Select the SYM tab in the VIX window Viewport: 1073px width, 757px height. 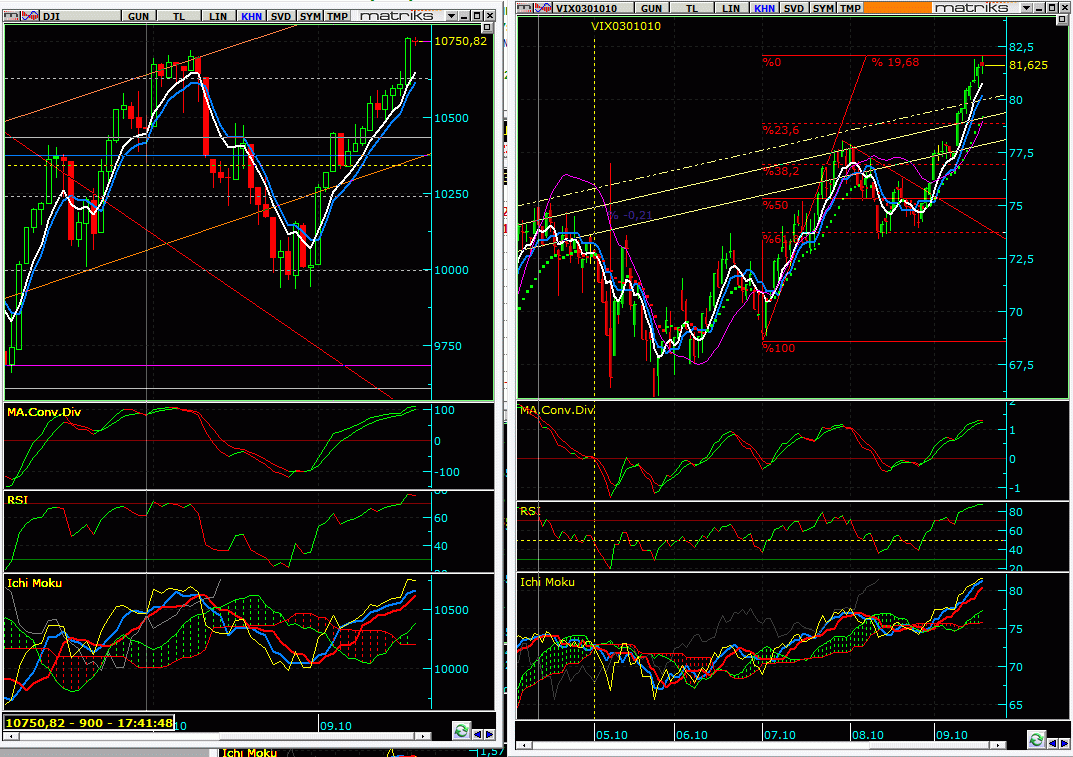tap(822, 8)
